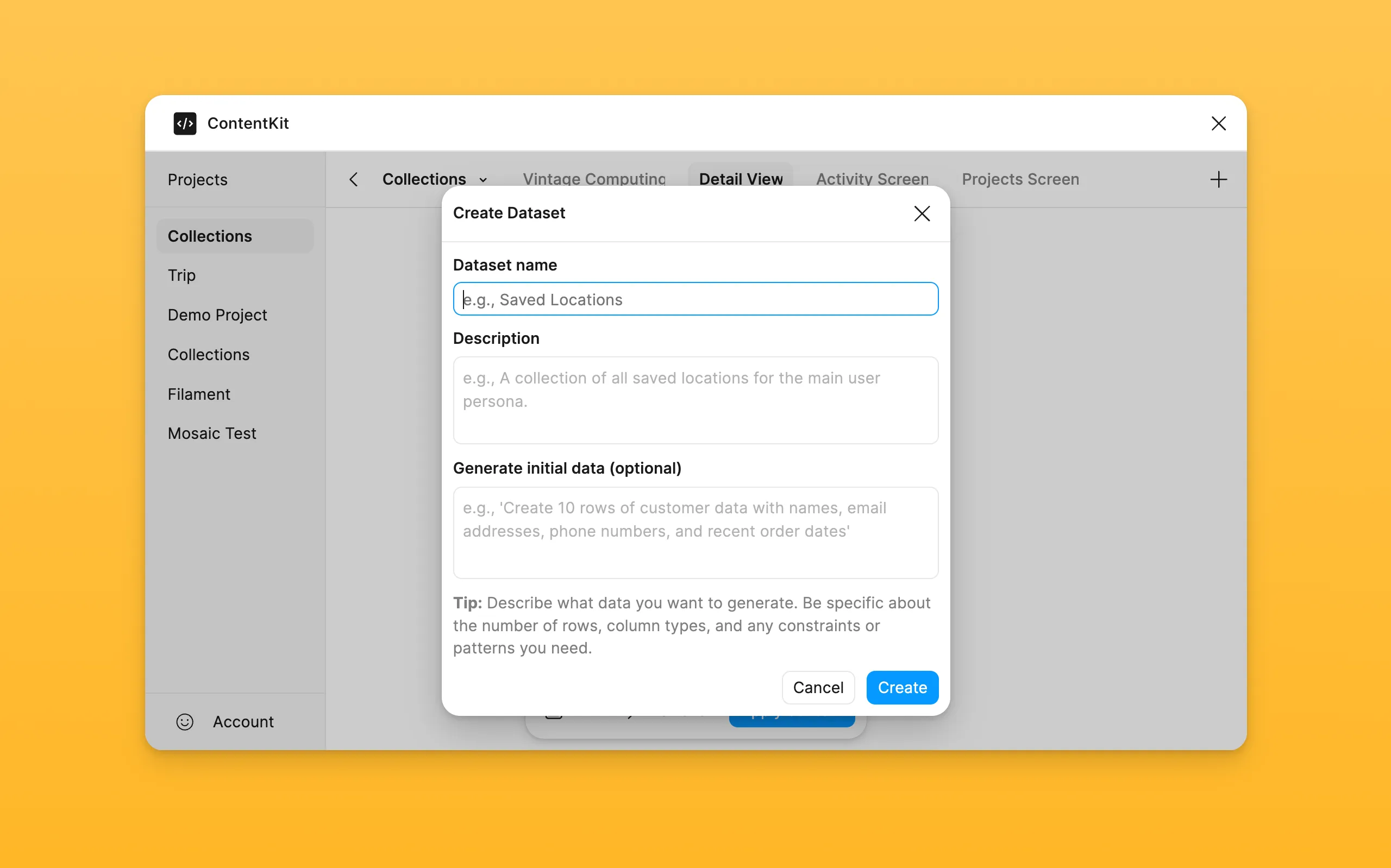The width and height of the screenshot is (1391, 868).
Task: Switch to the Projects Screen tab
Action: pos(1019,179)
